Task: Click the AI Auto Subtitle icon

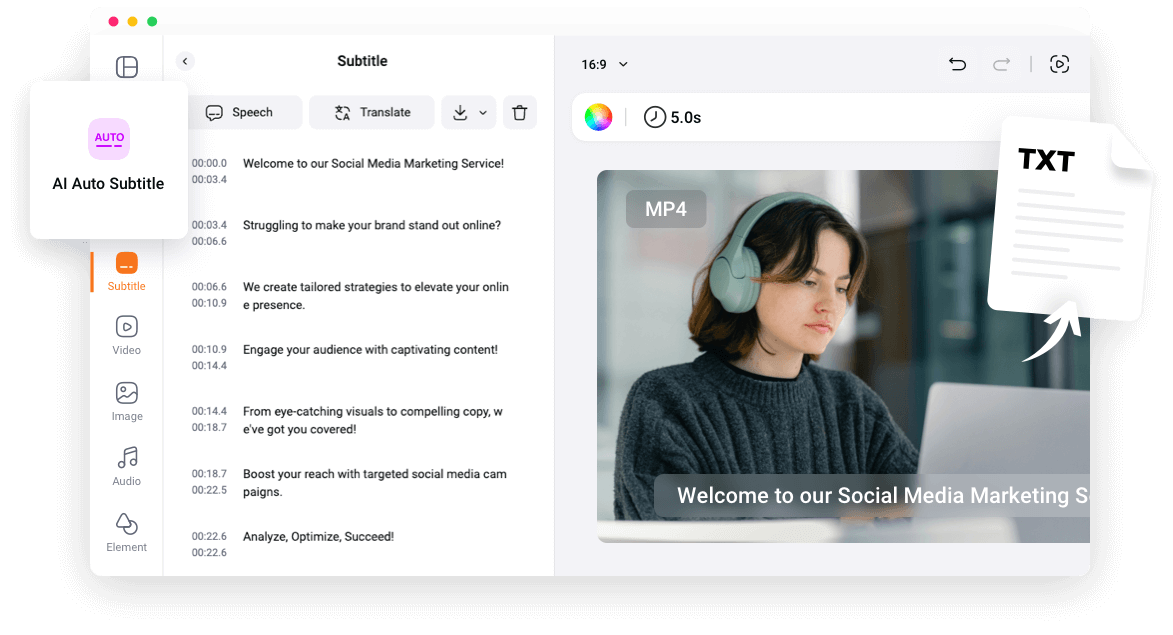Action: click(x=109, y=139)
